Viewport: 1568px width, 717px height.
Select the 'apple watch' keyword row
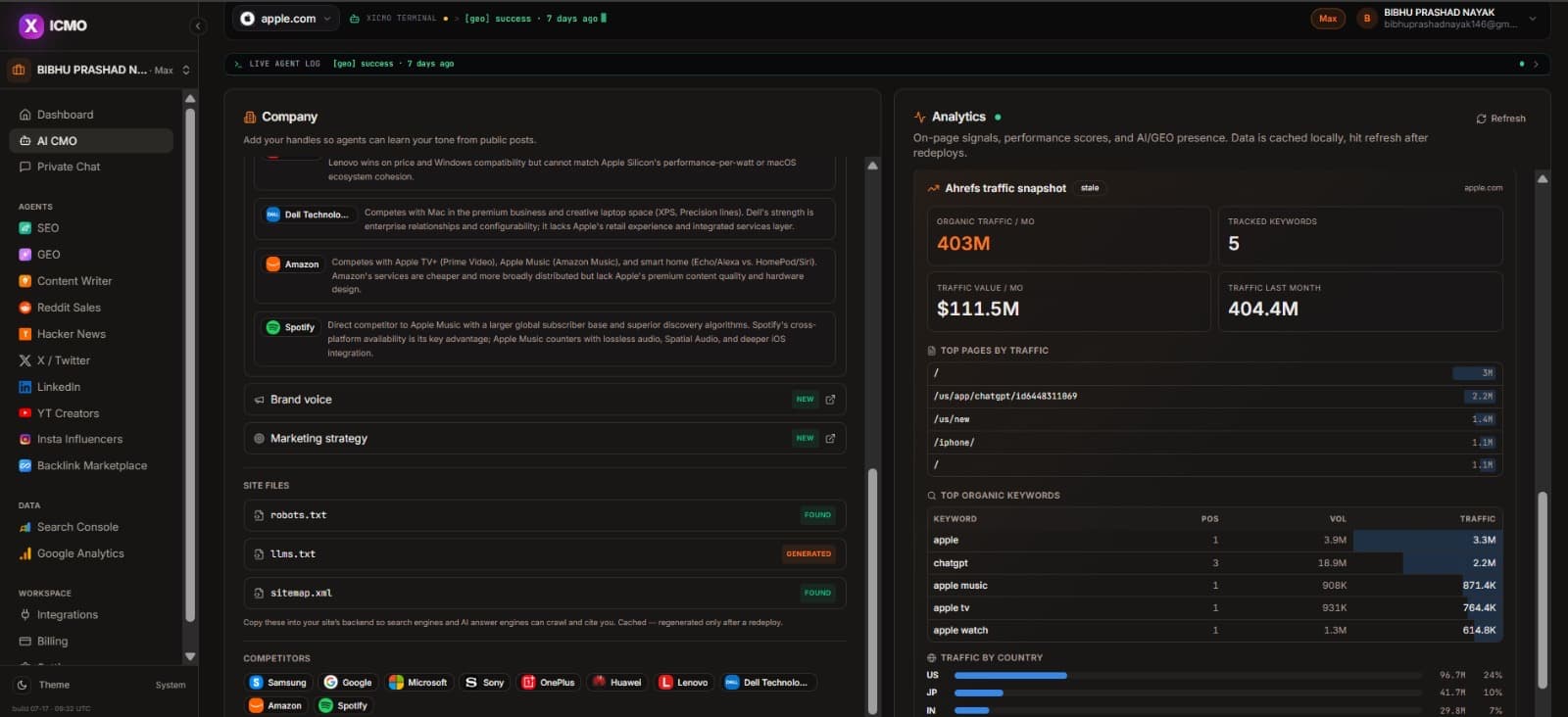pos(1214,631)
